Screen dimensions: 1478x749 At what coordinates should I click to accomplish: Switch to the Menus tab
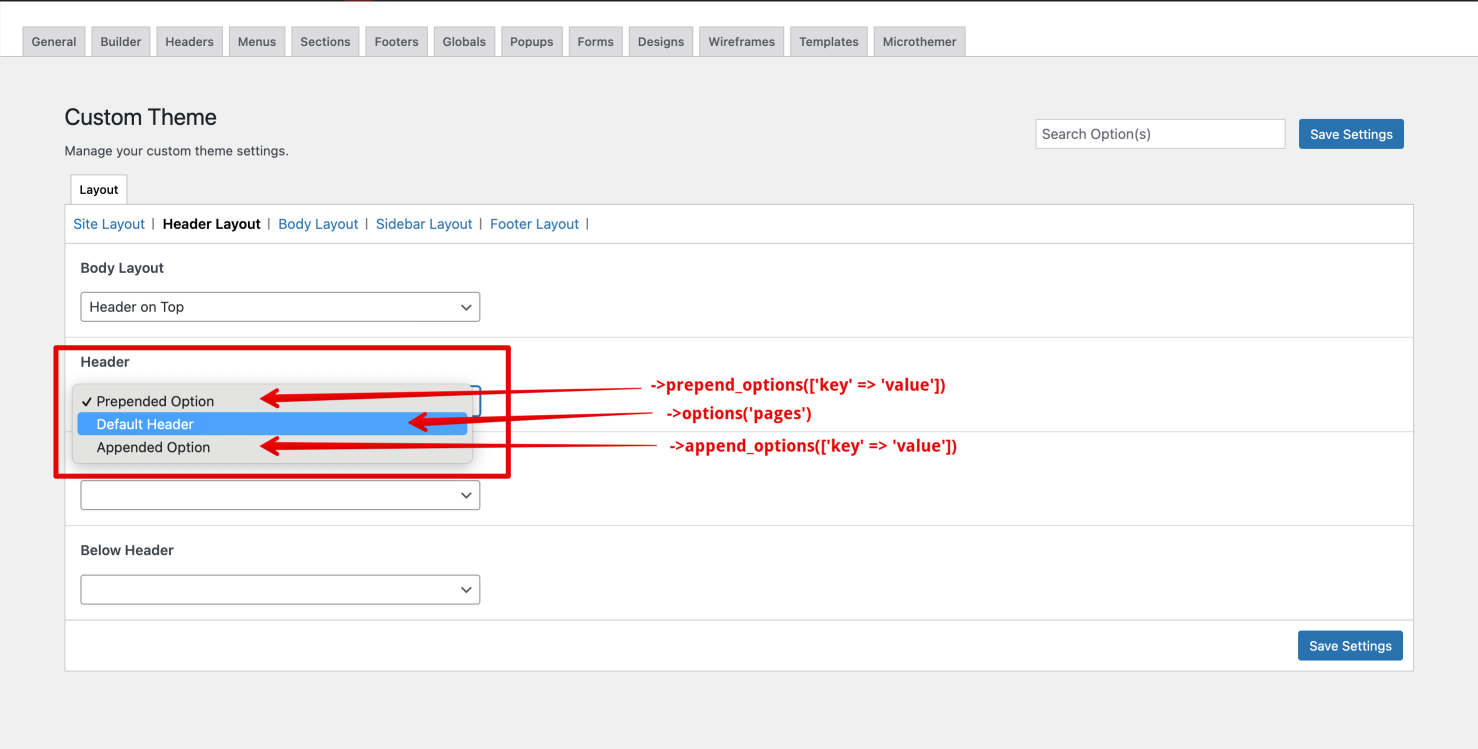coord(256,41)
